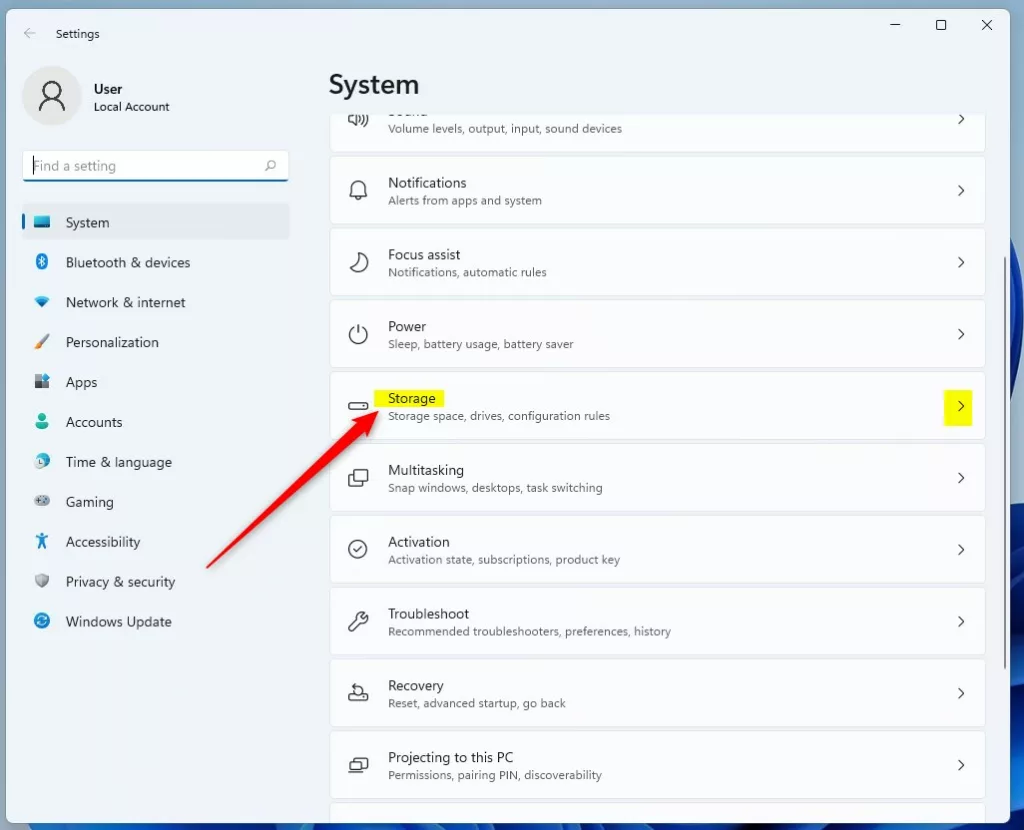
Task: Click the Sound speaker icon
Action: [x=358, y=120]
